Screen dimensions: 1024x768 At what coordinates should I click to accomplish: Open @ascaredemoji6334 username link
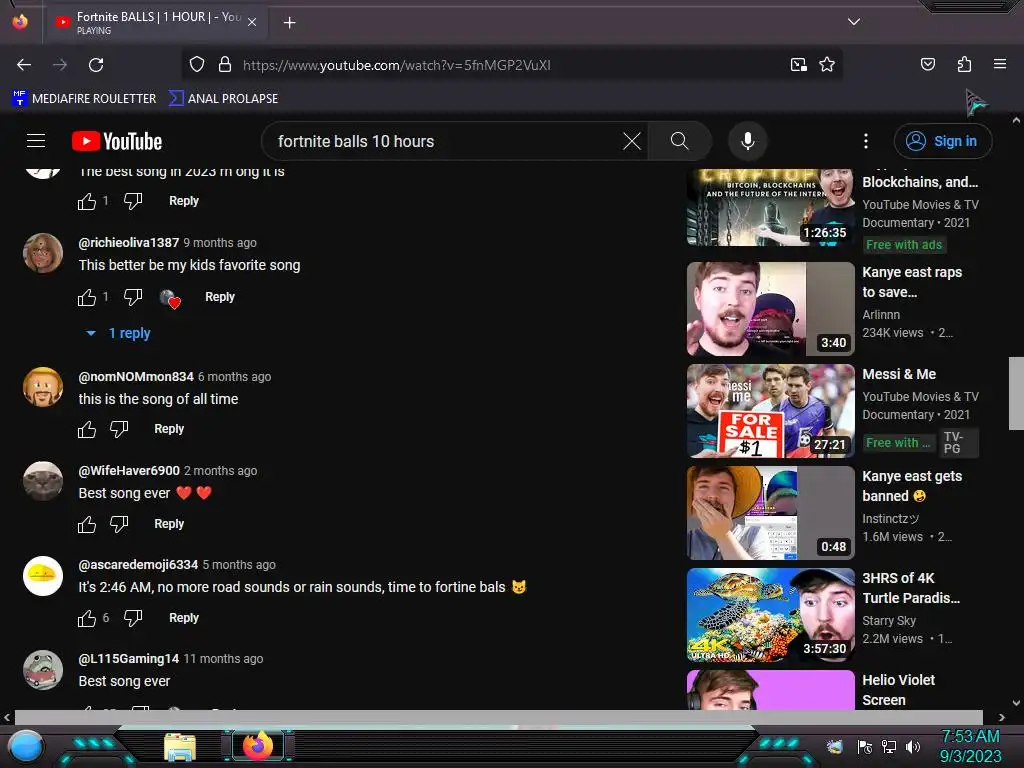(138, 564)
